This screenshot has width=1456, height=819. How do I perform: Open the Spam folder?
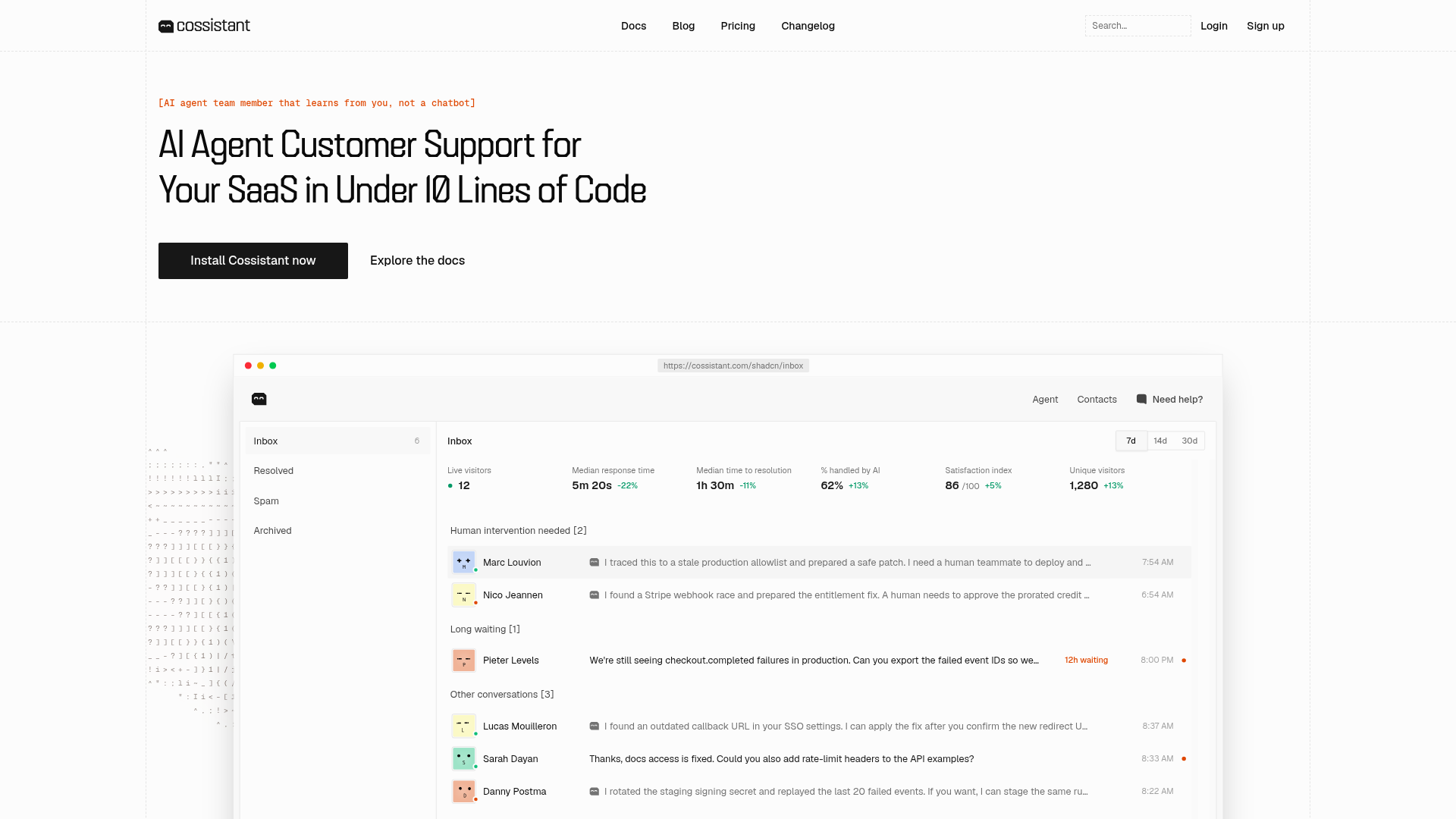pos(337,501)
